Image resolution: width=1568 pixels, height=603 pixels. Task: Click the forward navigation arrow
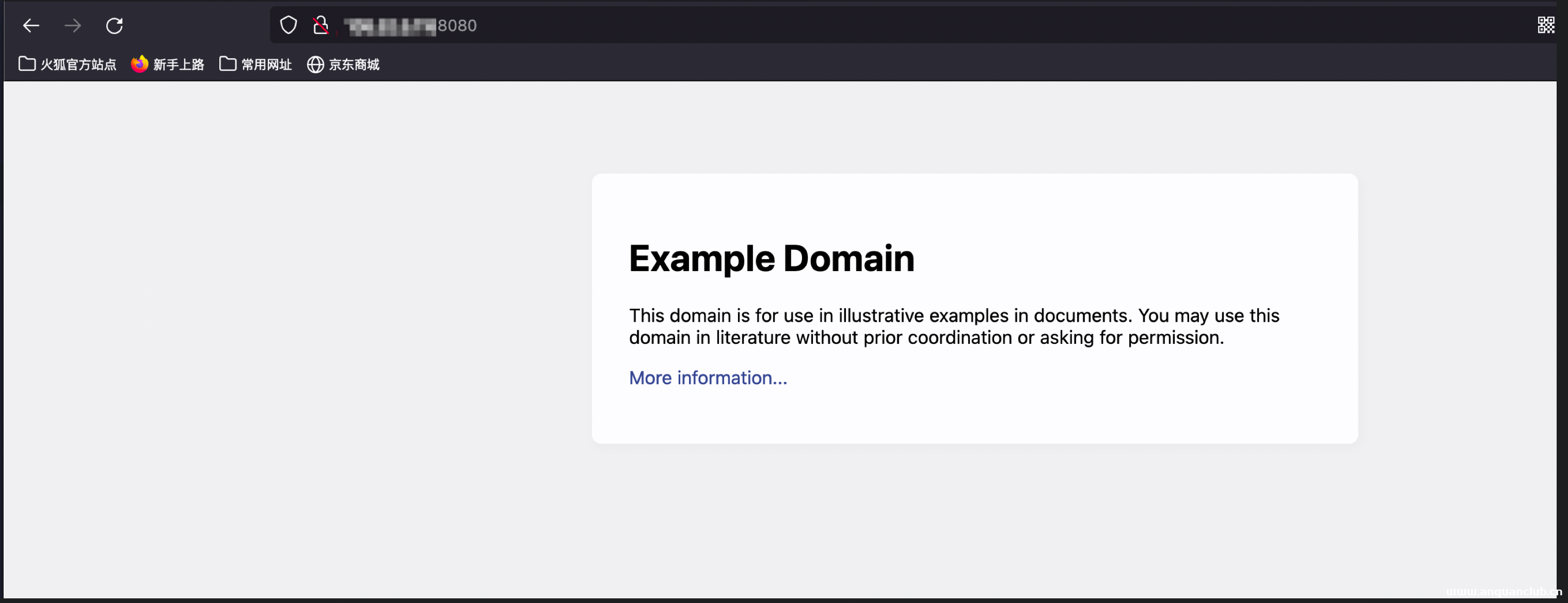(72, 26)
